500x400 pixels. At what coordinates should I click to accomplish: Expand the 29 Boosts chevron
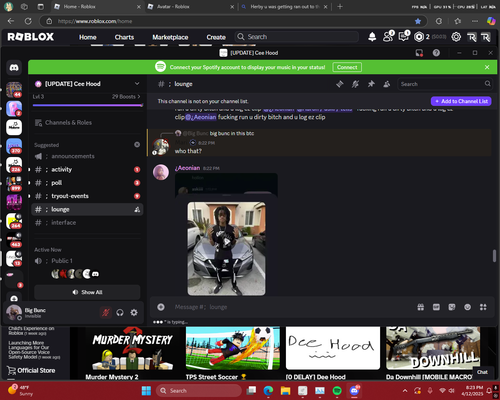pos(139,97)
